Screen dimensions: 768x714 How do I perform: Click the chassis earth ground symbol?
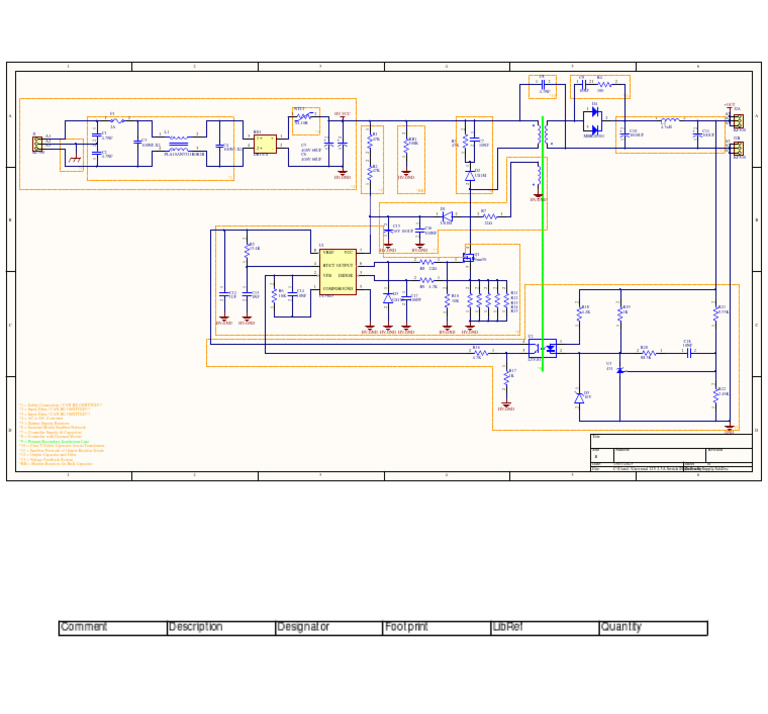(75, 156)
